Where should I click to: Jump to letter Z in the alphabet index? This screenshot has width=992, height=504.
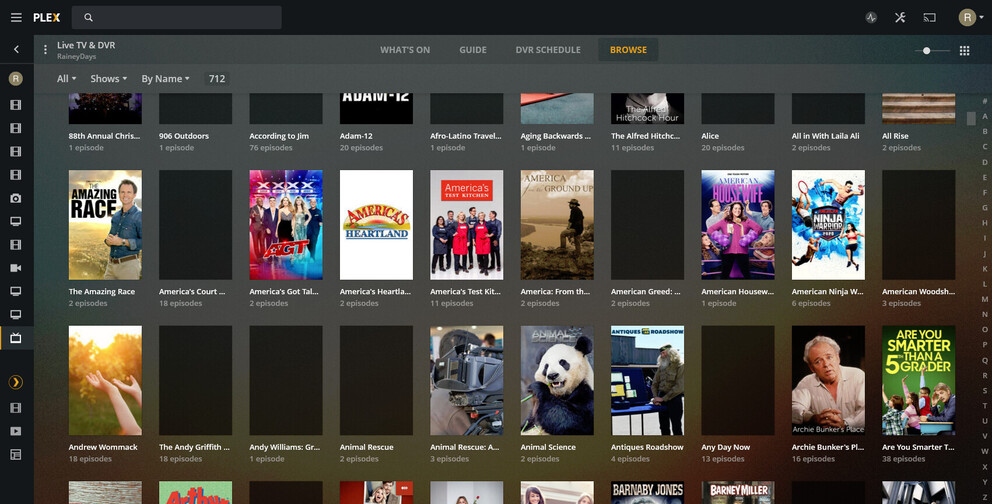[x=984, y=497]
